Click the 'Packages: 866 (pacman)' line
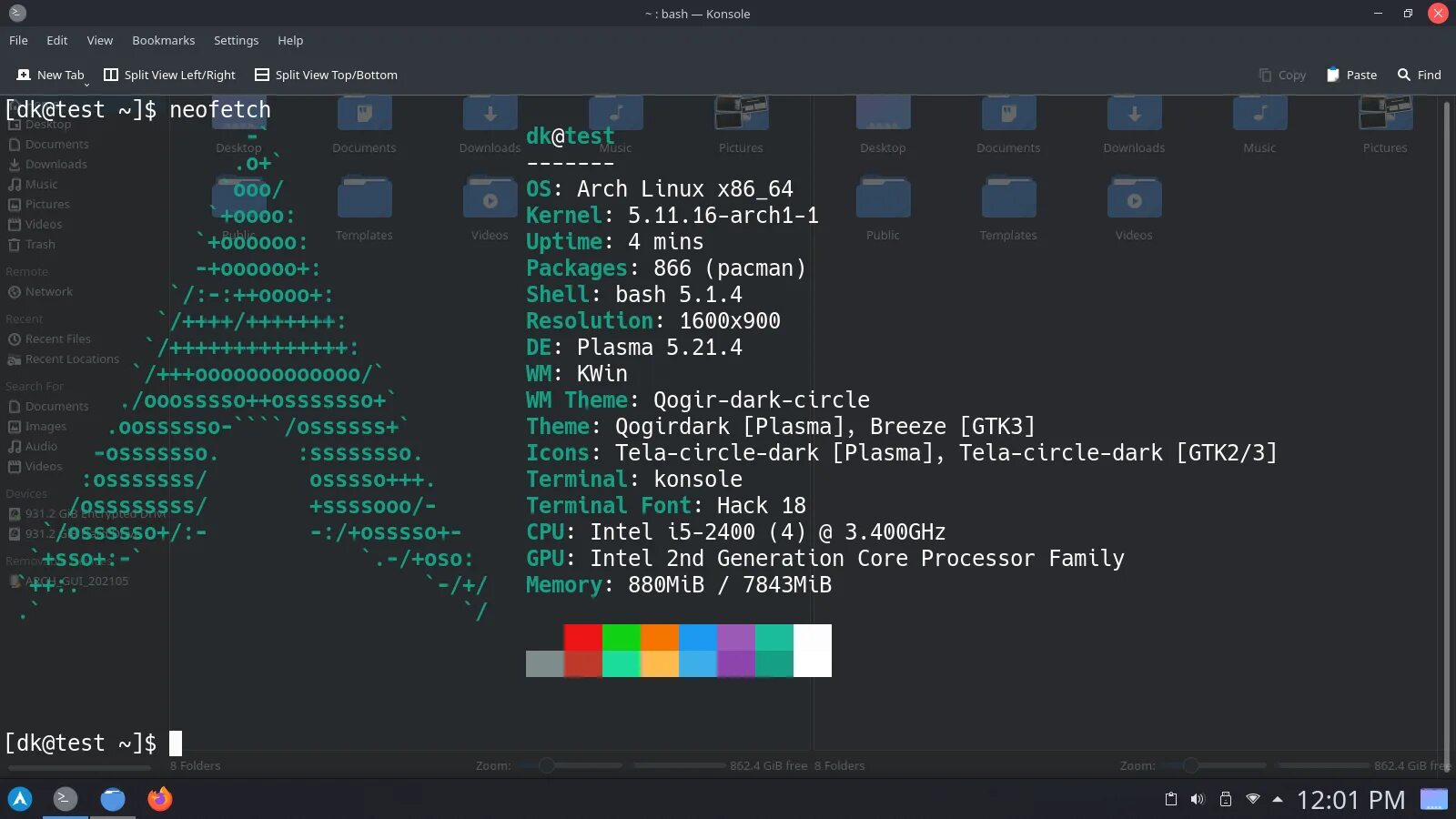 point(666,268)
